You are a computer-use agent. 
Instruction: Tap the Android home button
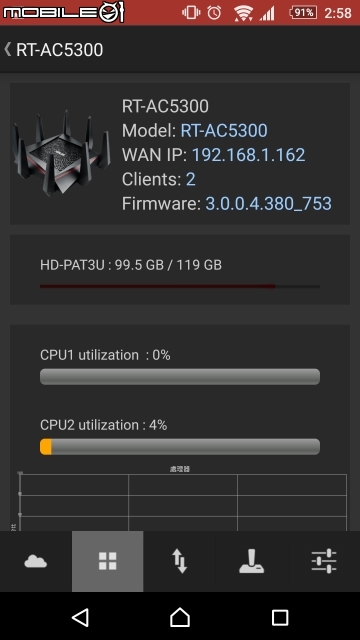point(180,617)
